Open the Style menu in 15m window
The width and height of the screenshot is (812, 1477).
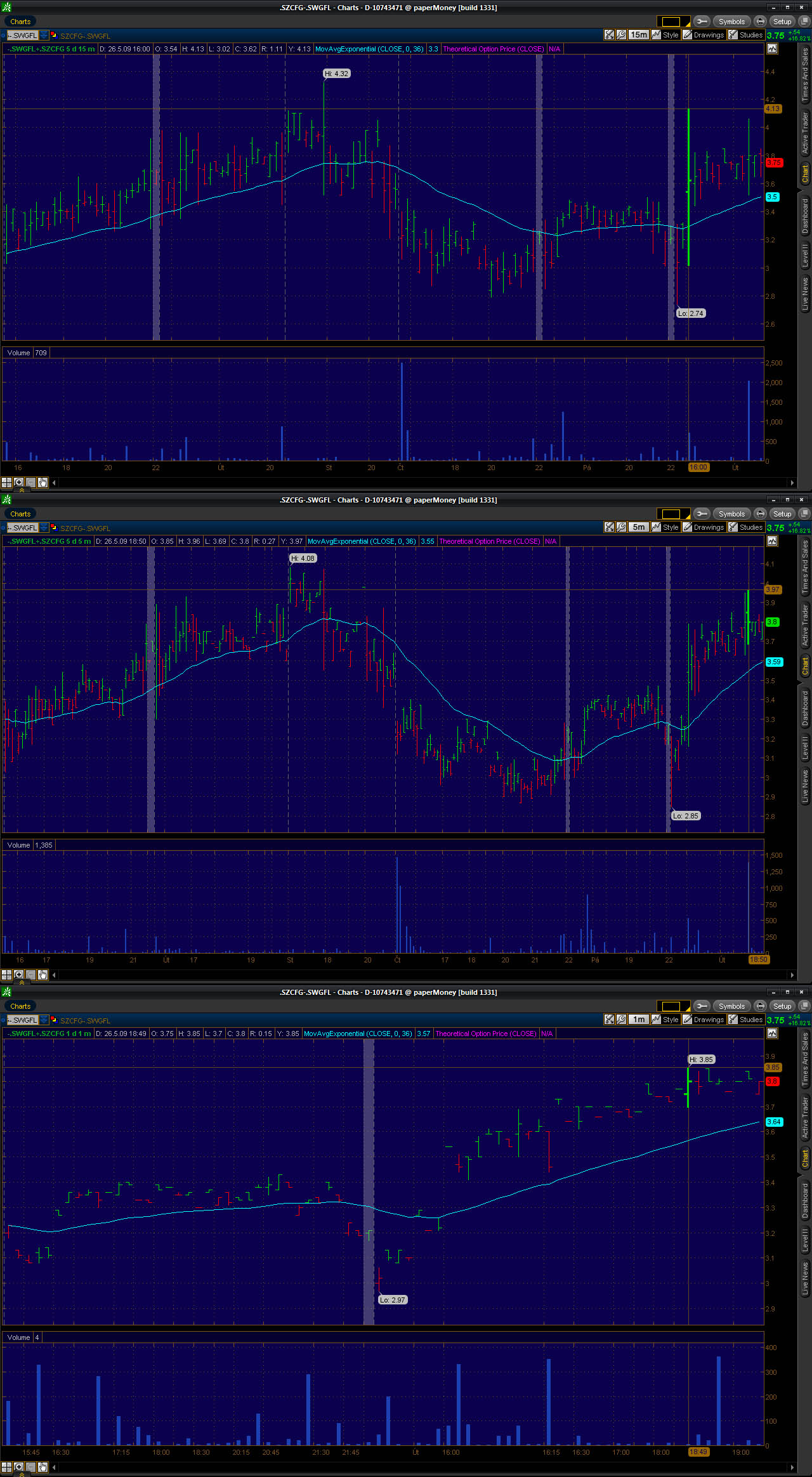665,35
